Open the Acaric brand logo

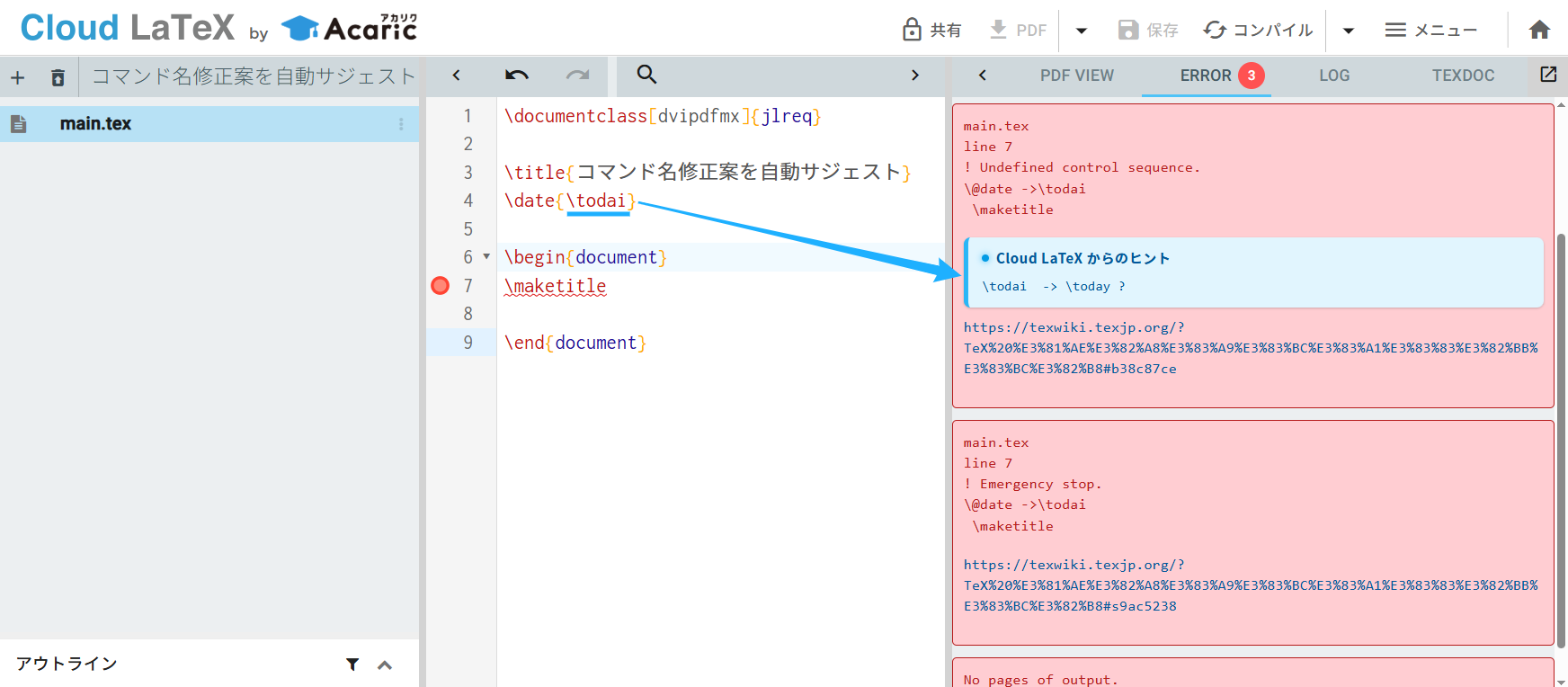click(349, 29)
